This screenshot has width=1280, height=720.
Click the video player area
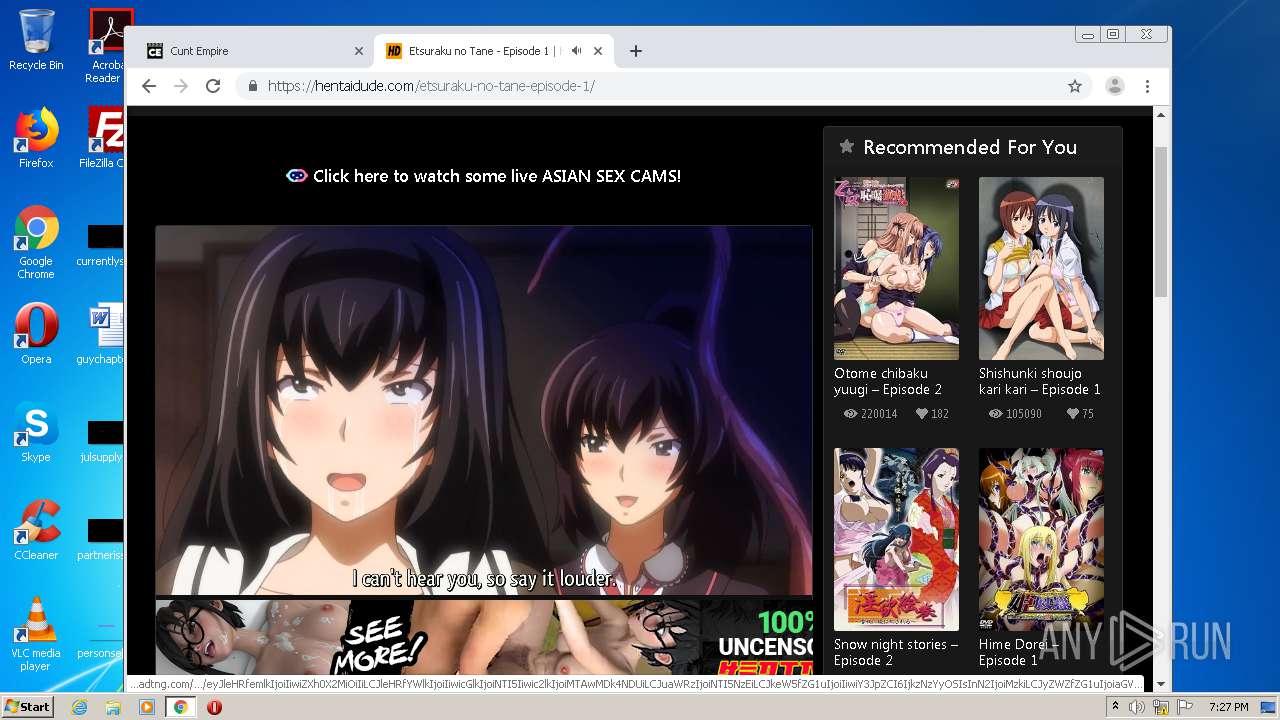pyautogui.click(x=484, y=410)
